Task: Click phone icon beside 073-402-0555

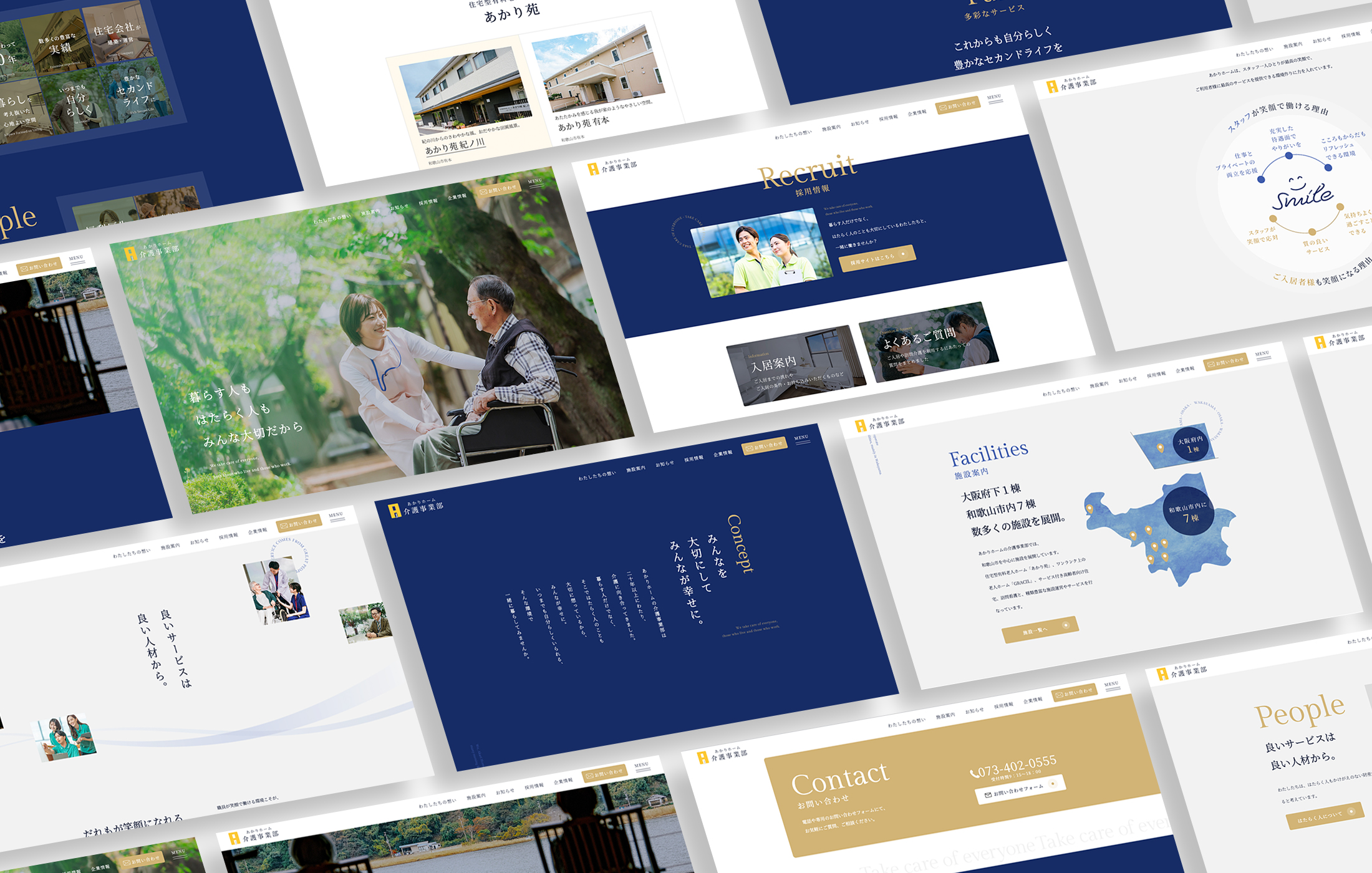Action: [973, 774]
